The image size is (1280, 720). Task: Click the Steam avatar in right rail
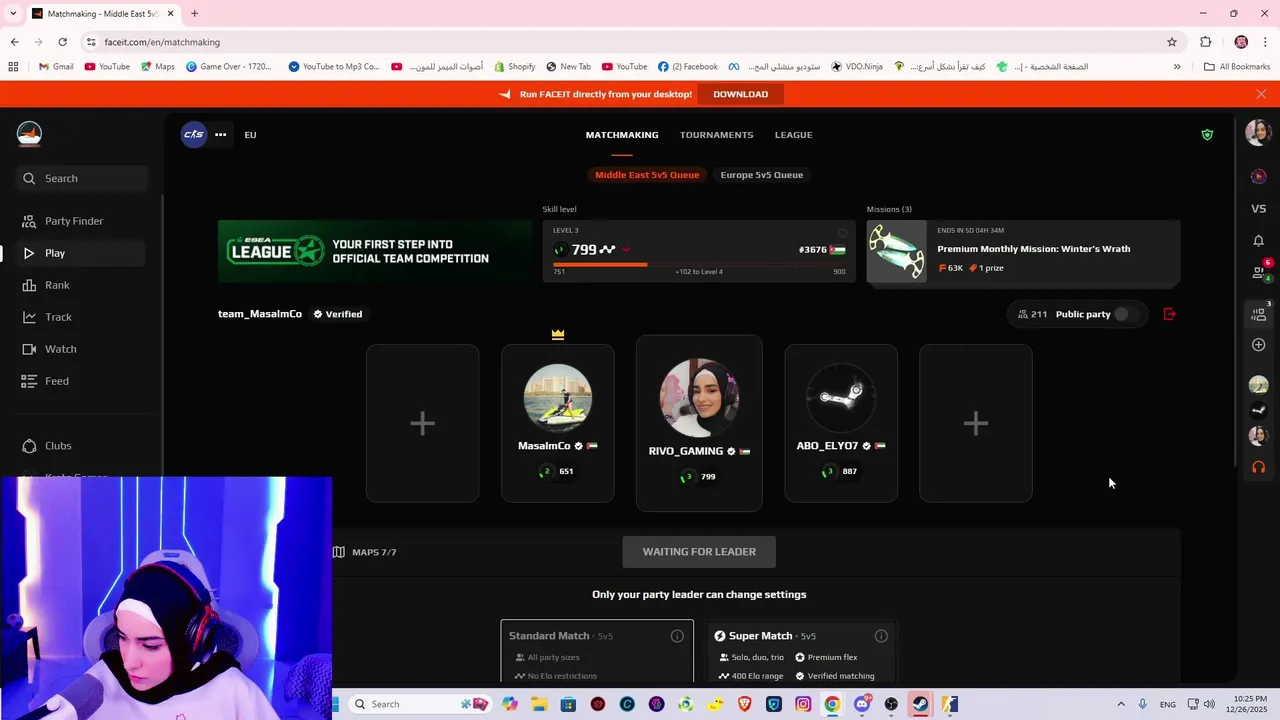click(x=1258, y=410)
